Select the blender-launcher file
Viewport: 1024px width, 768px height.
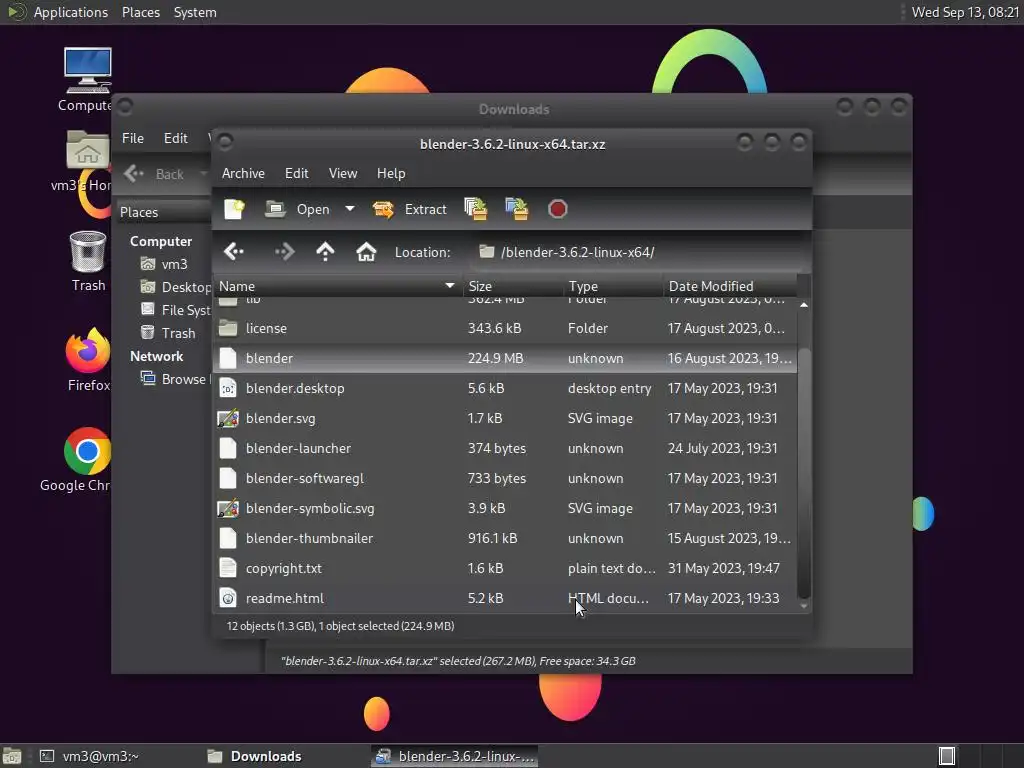[x=505, y=449]
